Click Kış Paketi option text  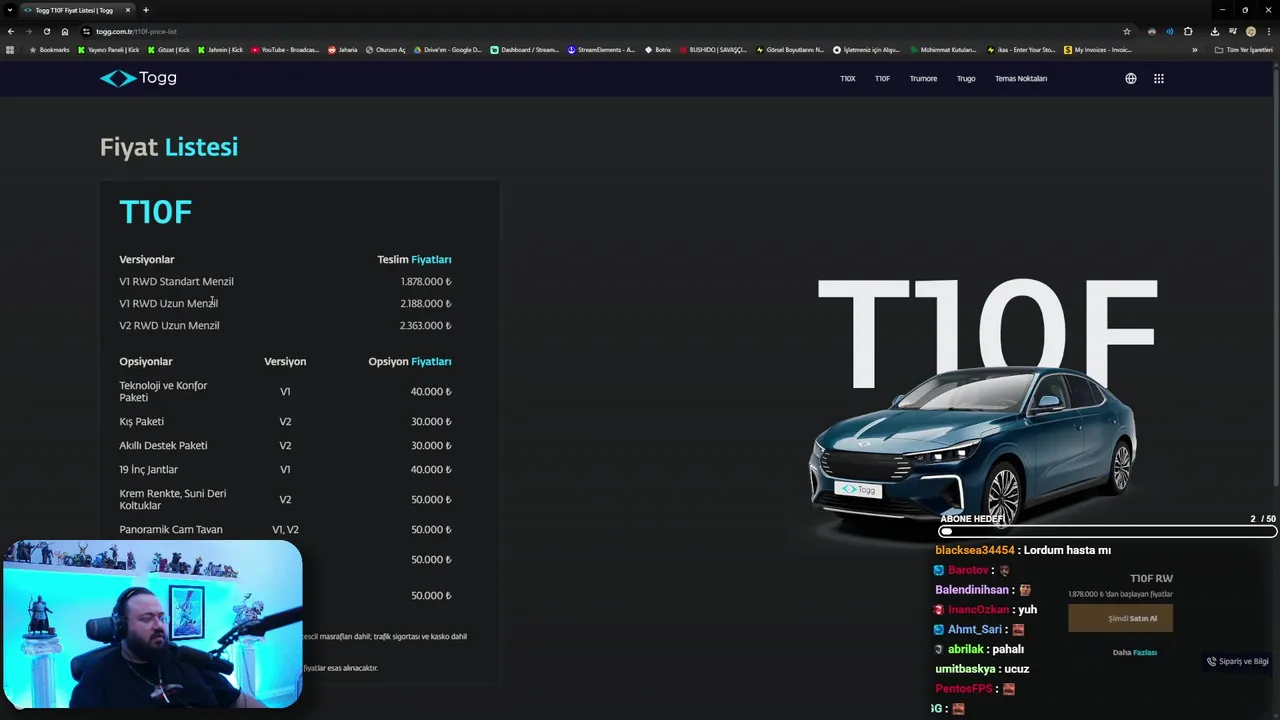point(141,421)
